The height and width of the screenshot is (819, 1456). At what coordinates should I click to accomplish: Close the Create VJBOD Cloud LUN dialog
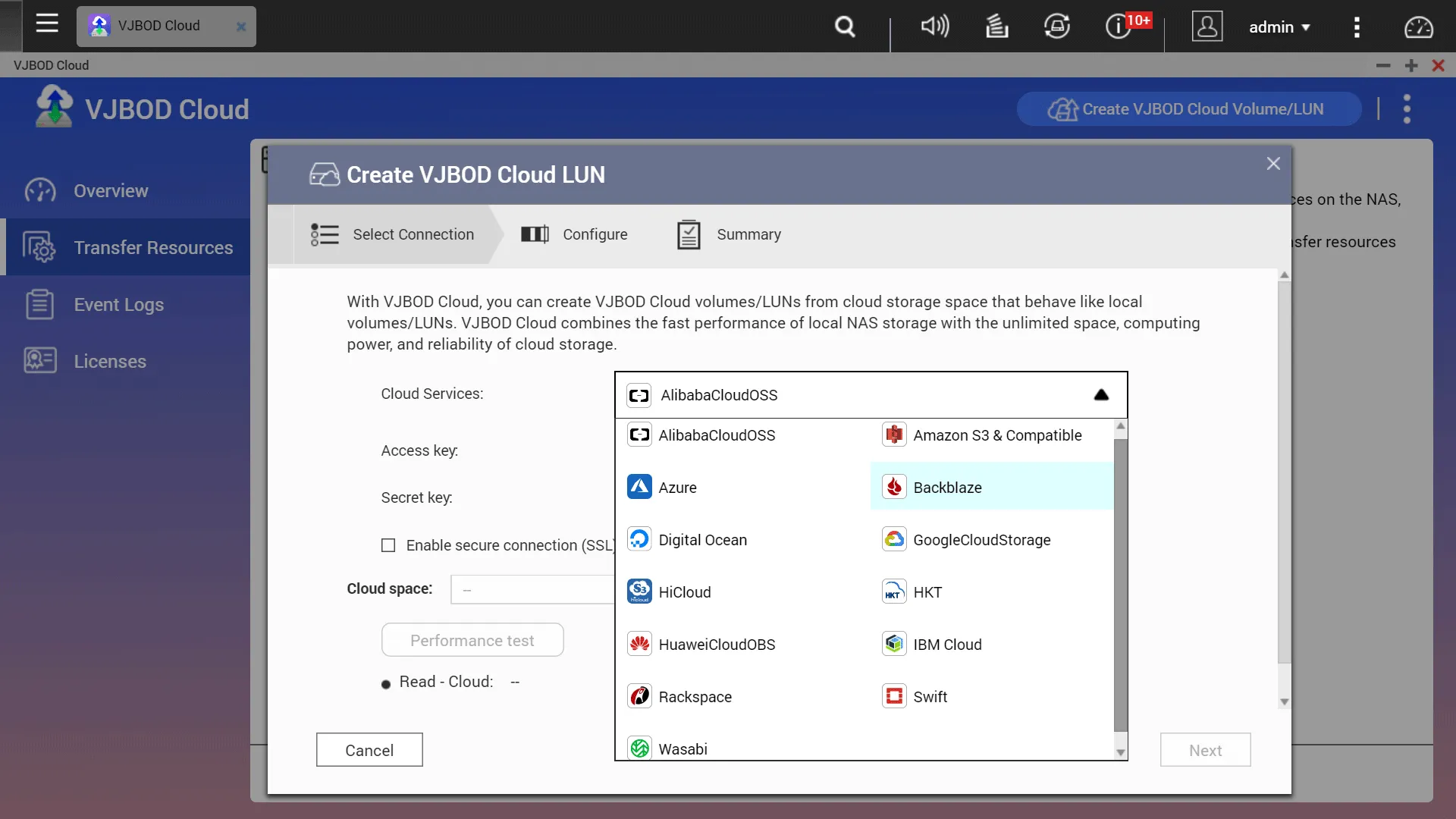click(x=1273, y=164)
